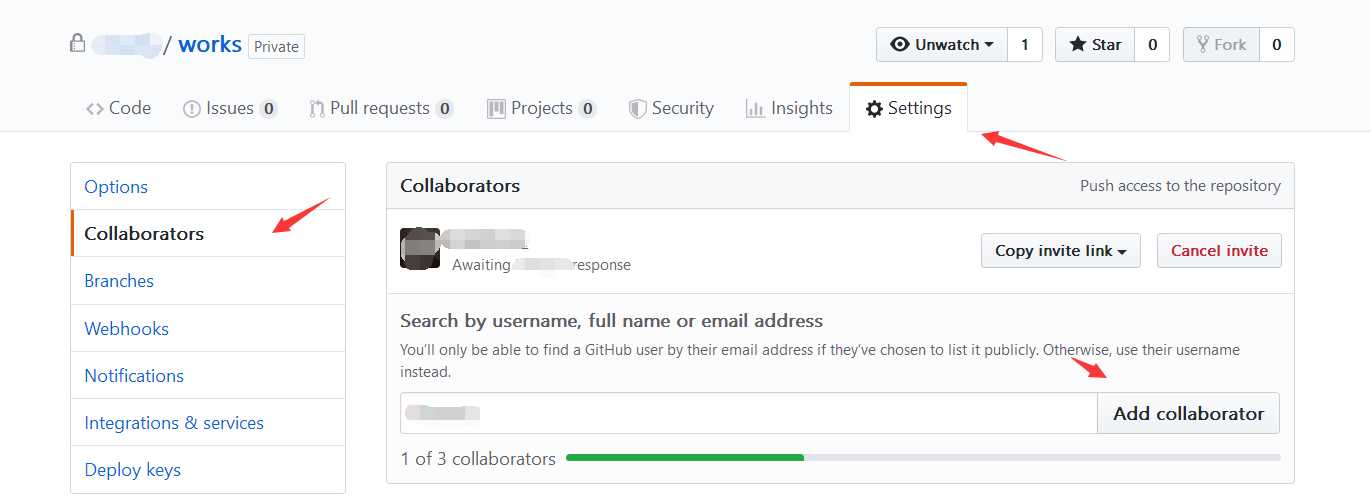Open the works repository link
1370x503 pixels.
[x=210, y=45]
